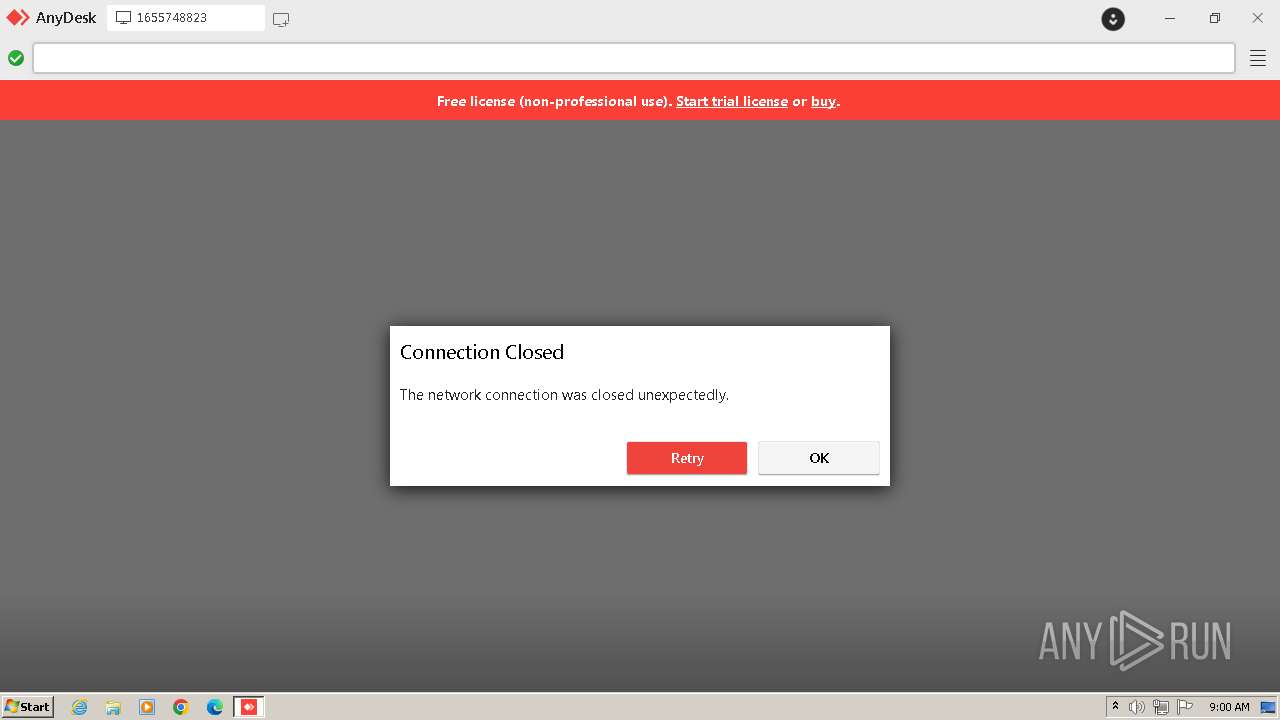This screenshot has width=1280, height=720.
Task: Focus the remote address input field
Action: (634, 58)
